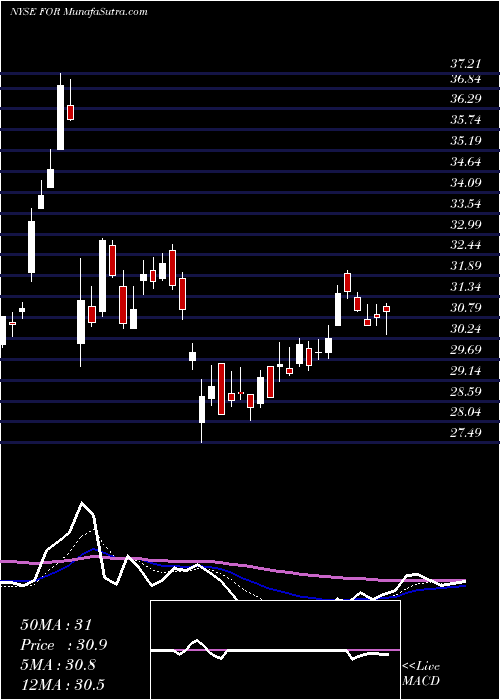Click the 35.74 price axis label
This screenshot has height=700, width=500.
(466, 120)
